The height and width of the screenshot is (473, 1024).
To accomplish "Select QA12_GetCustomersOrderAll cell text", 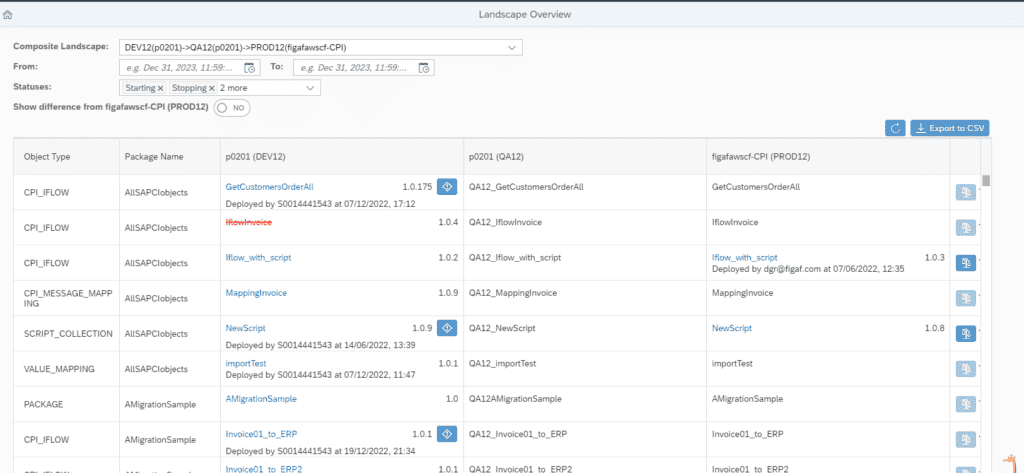I will (x=526, y=187).
